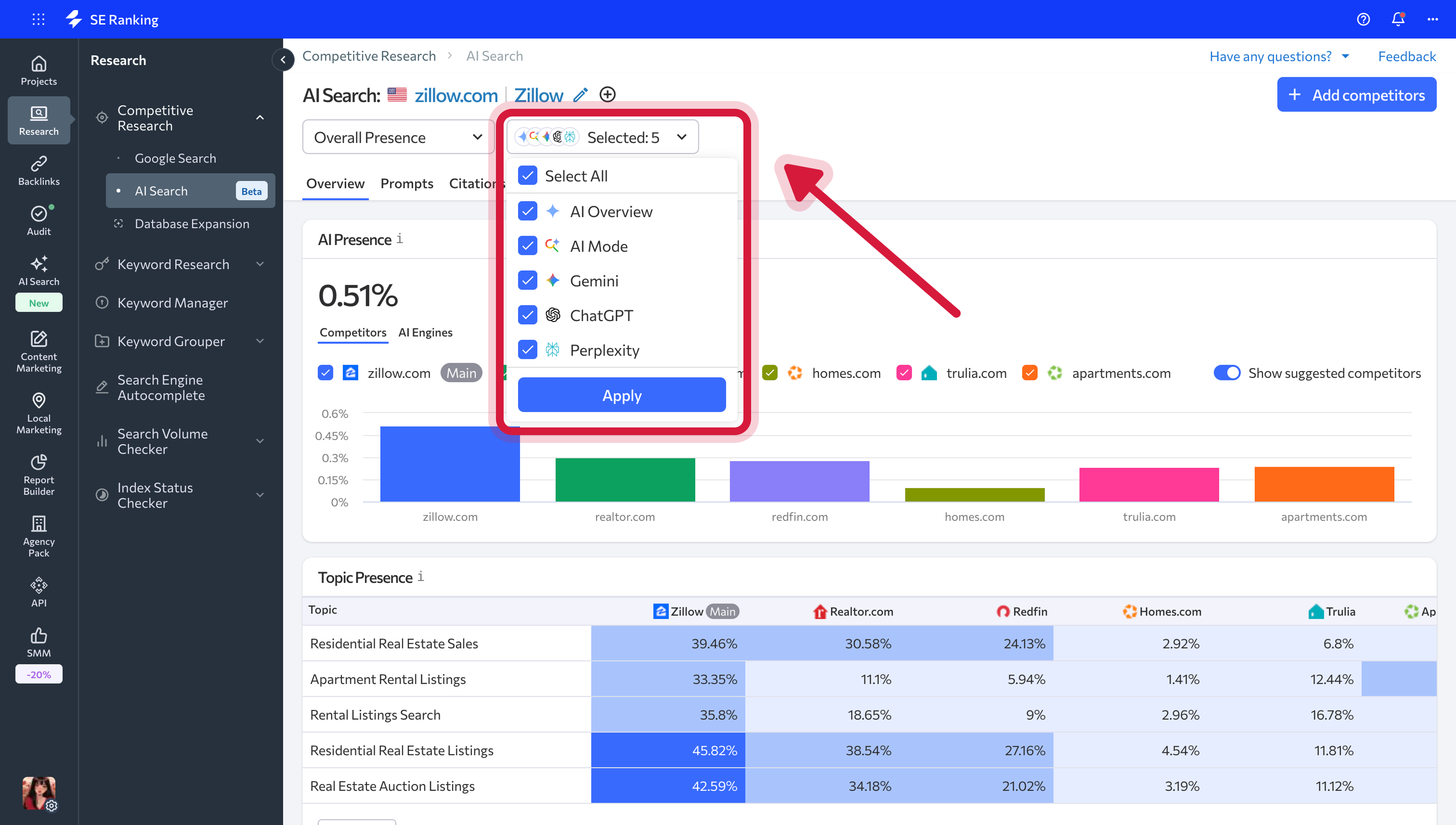Image resolution: width=1456 pixels, height=825 pixels.
Task: Open the user profile avatar
Action: coord(39,793)
